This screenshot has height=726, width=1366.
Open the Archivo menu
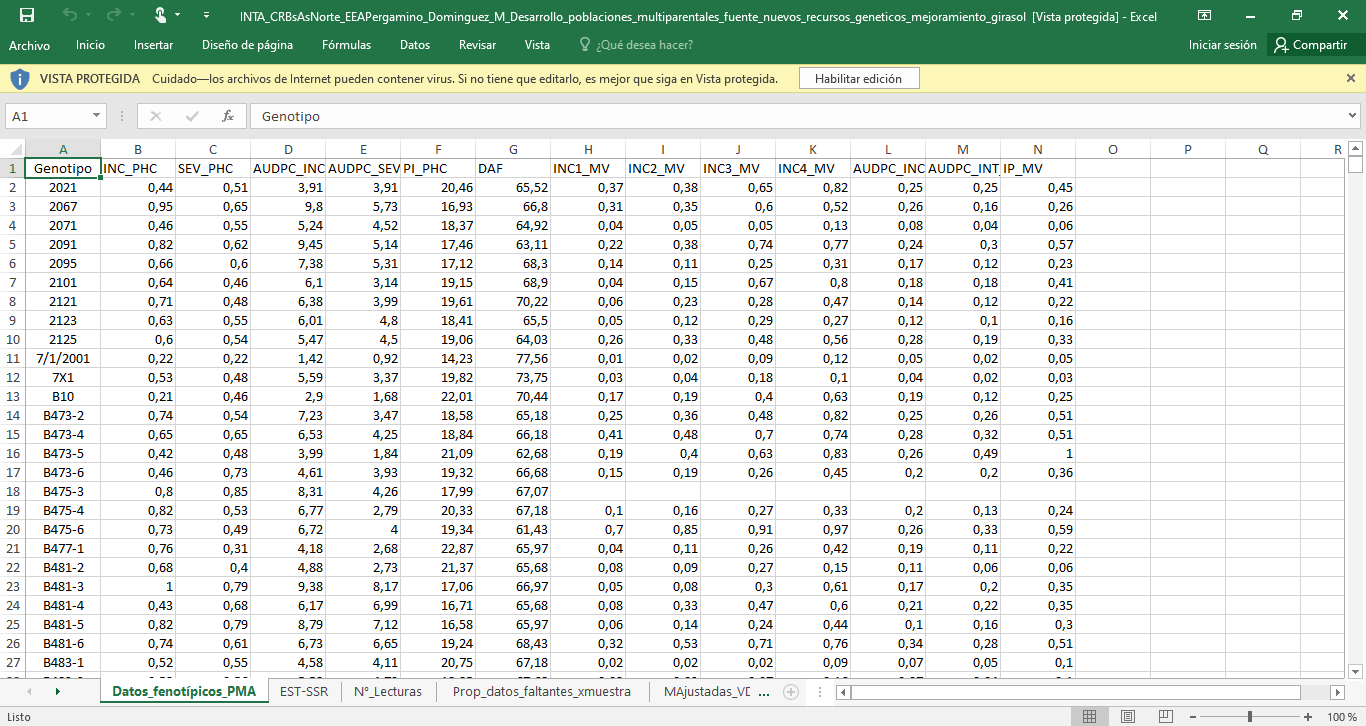[x=29, y=45]
